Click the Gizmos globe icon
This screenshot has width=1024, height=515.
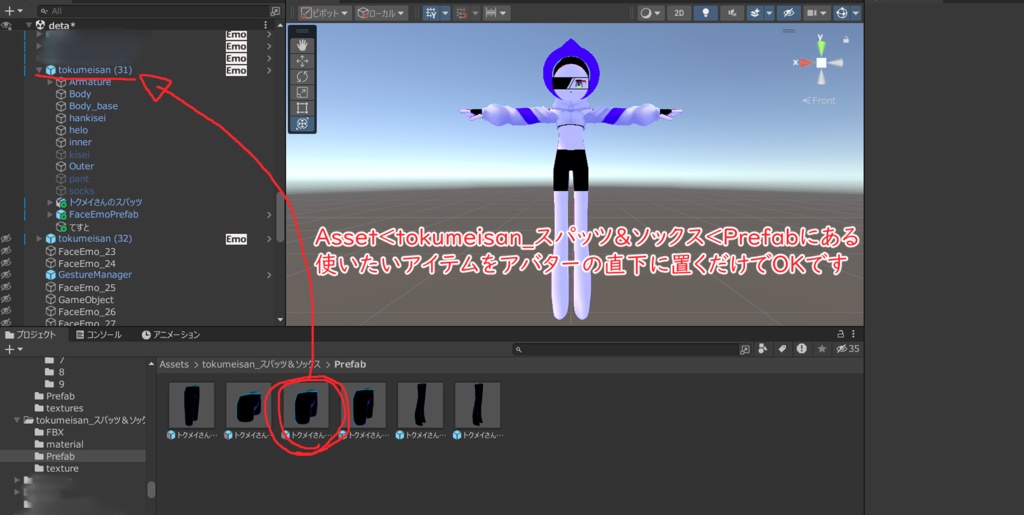click(x=842, y=12)
